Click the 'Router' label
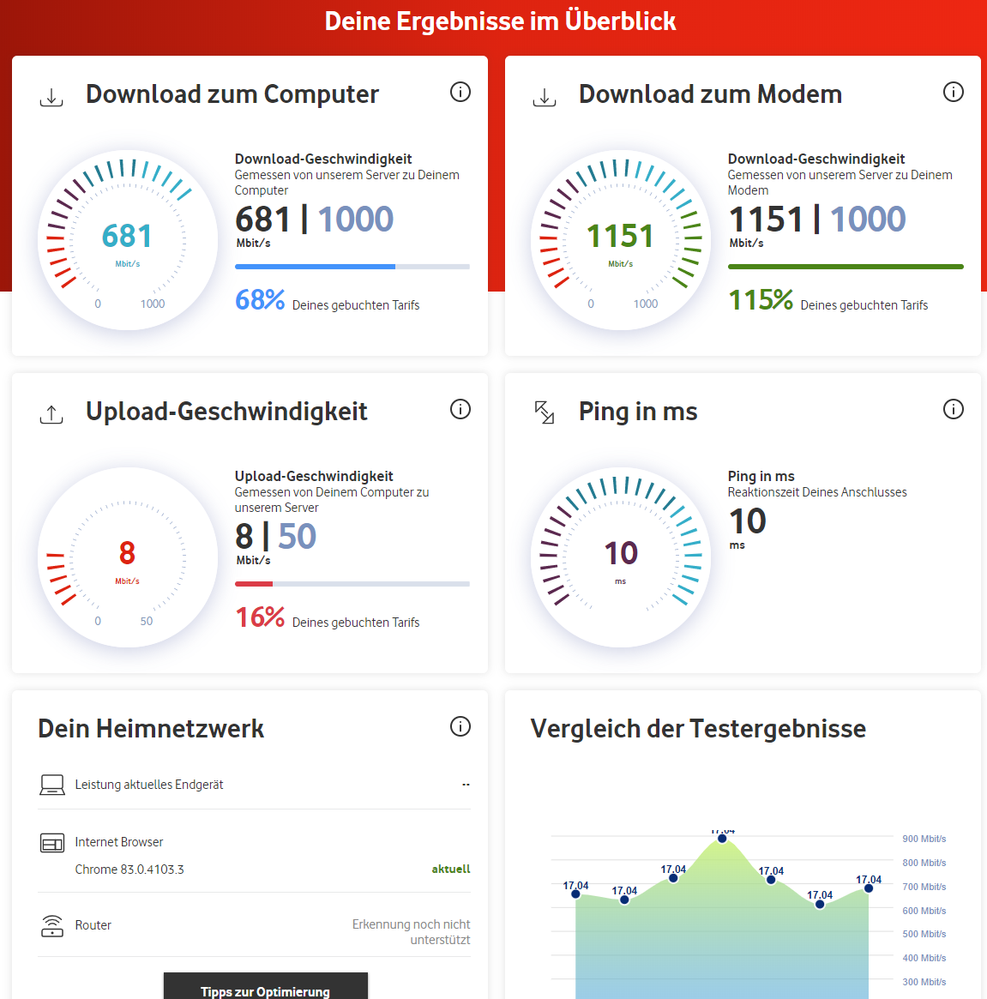 click(93, 925)
